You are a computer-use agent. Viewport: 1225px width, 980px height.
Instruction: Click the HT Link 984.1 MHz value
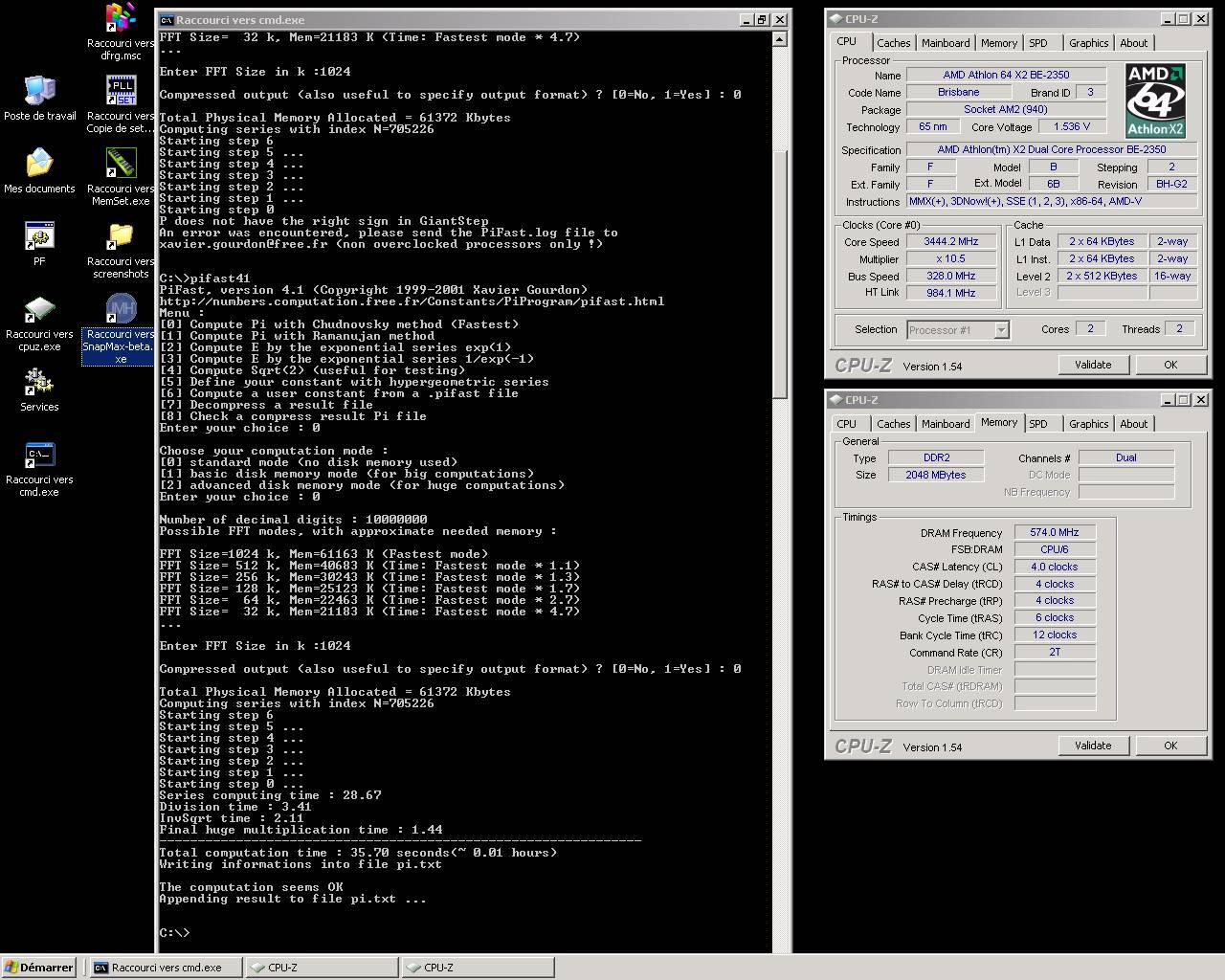[x=950, y=294]
